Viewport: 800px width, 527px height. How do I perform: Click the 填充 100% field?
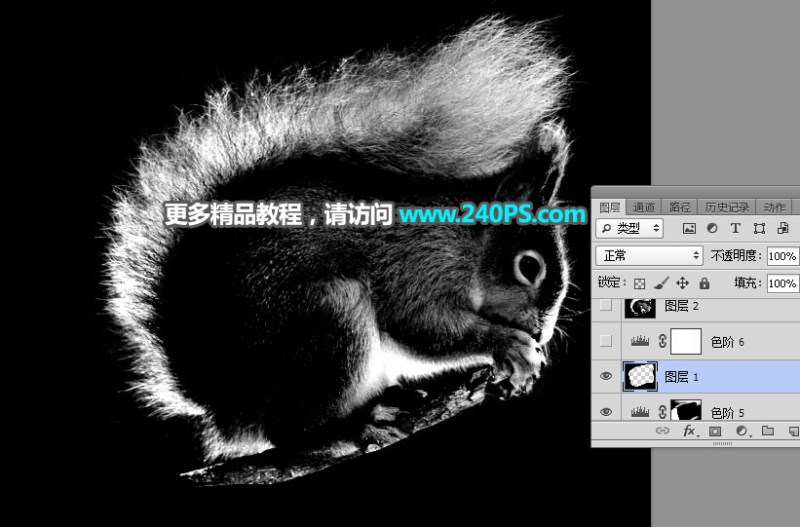point(783,283)
